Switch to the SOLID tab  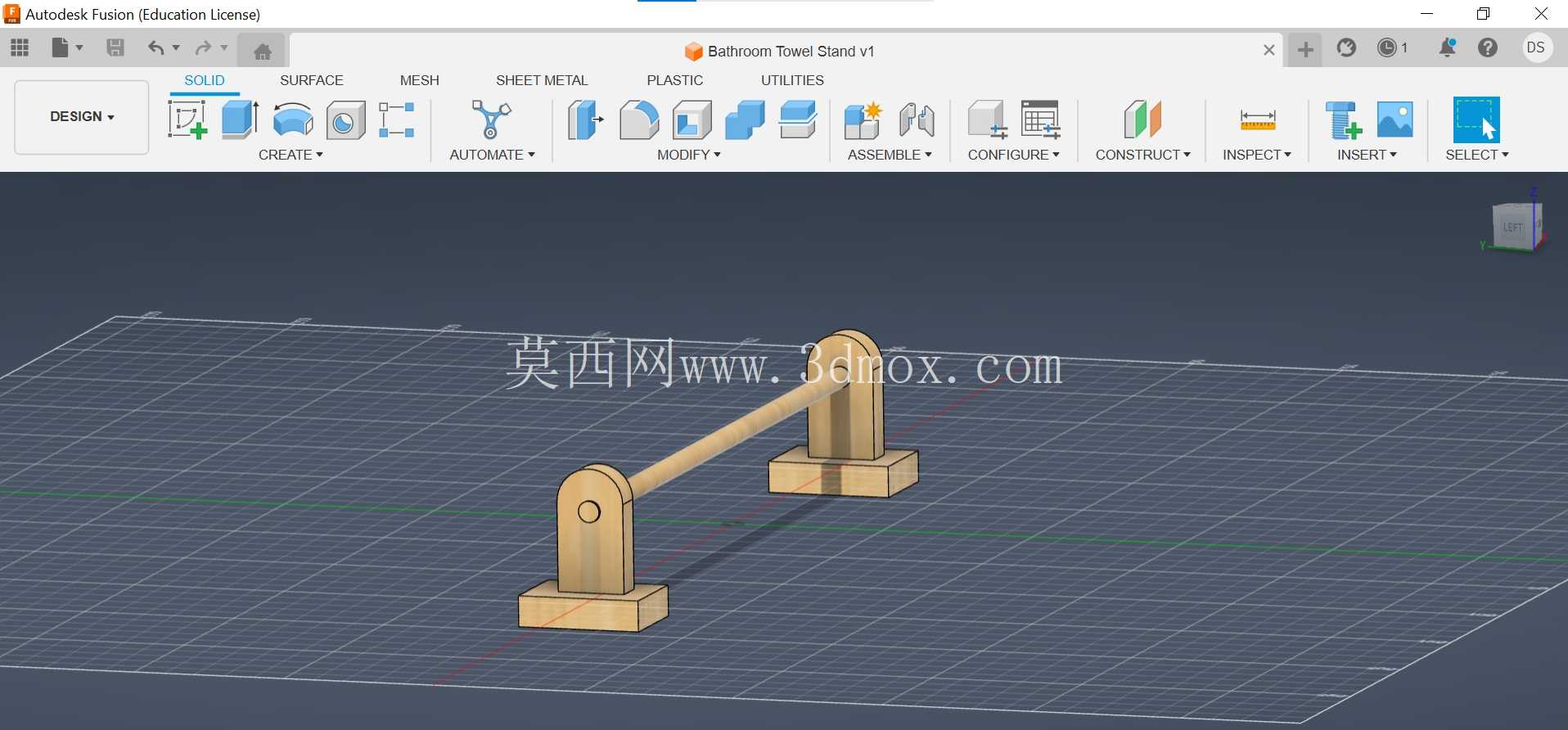(205, 80)
